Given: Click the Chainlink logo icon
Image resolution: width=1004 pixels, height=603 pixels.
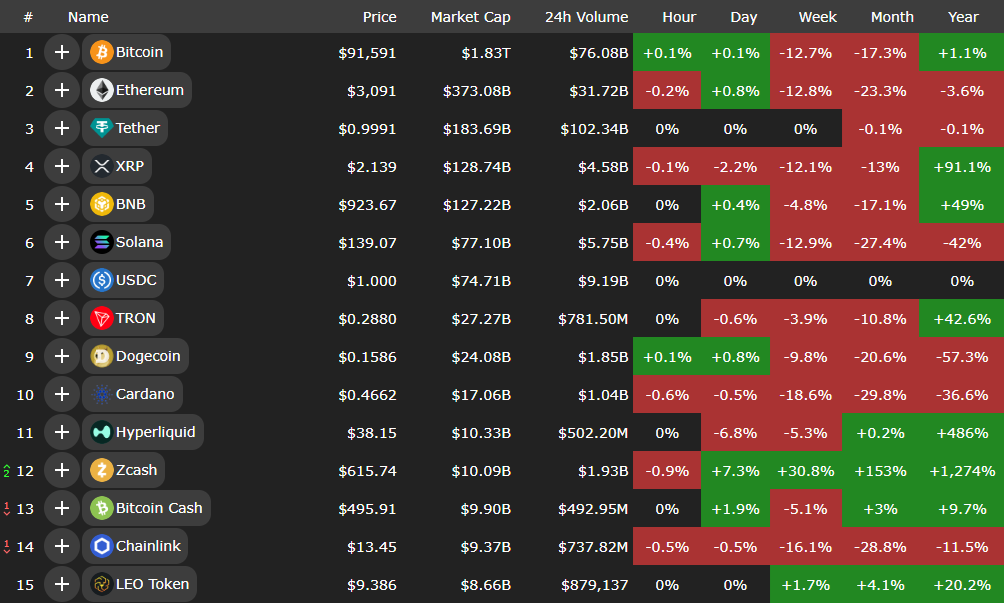Looking at the screenshot, I should (x=101, y=546).
